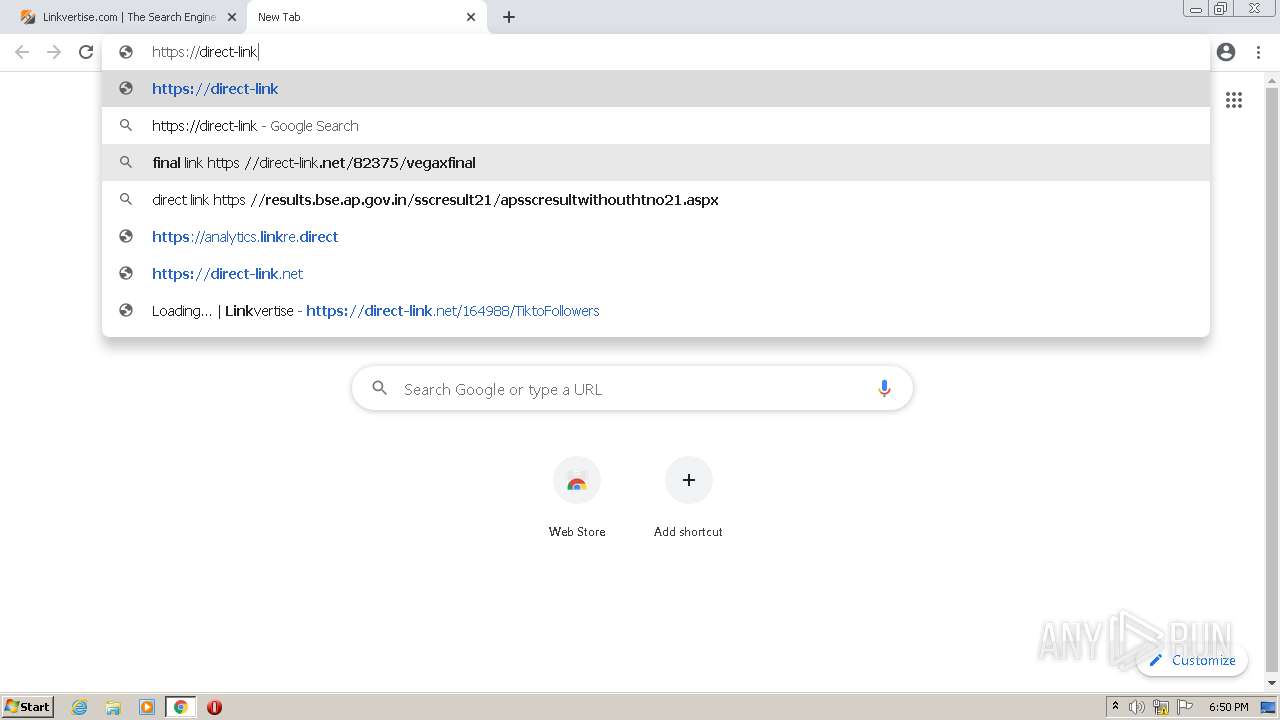Click the Add shortcut button
The width and height of the screenshot is (1280, 720).
(688, 498)
